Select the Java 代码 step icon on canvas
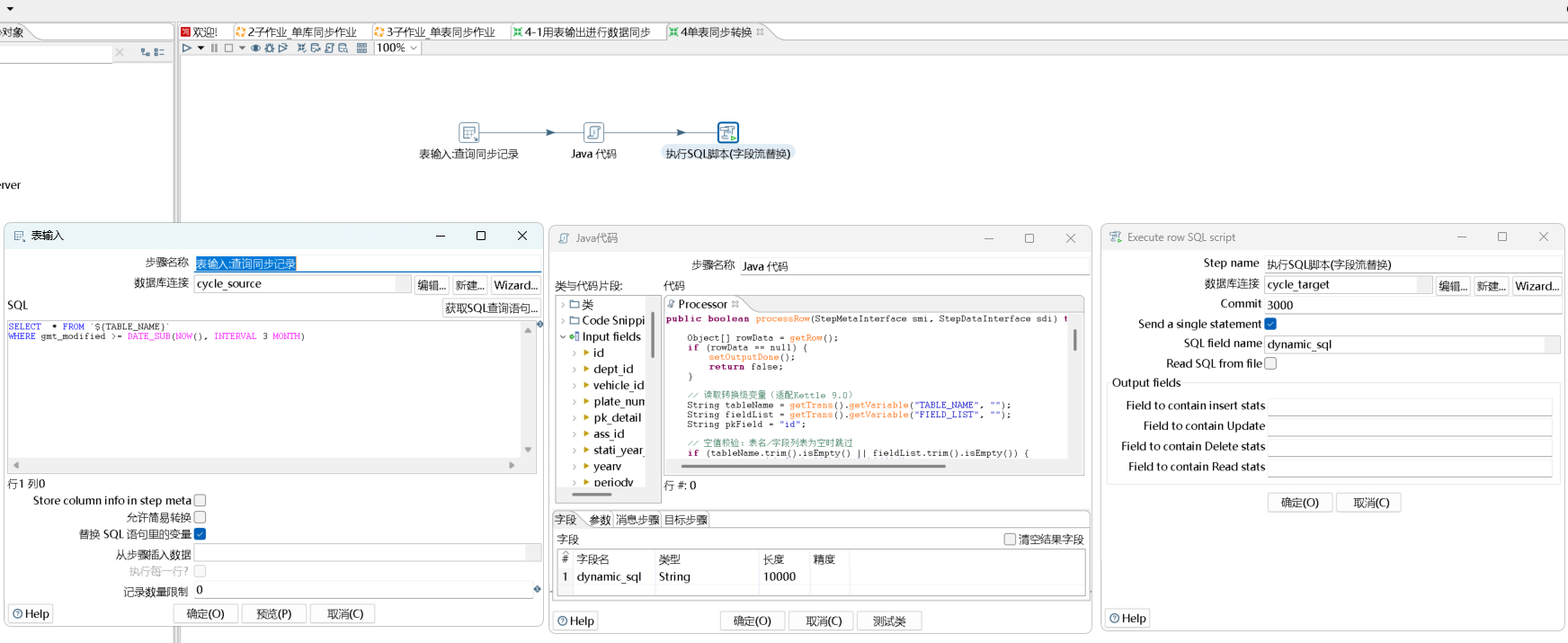This screenshot has width=1568, height=643. (x=593, y=133)
